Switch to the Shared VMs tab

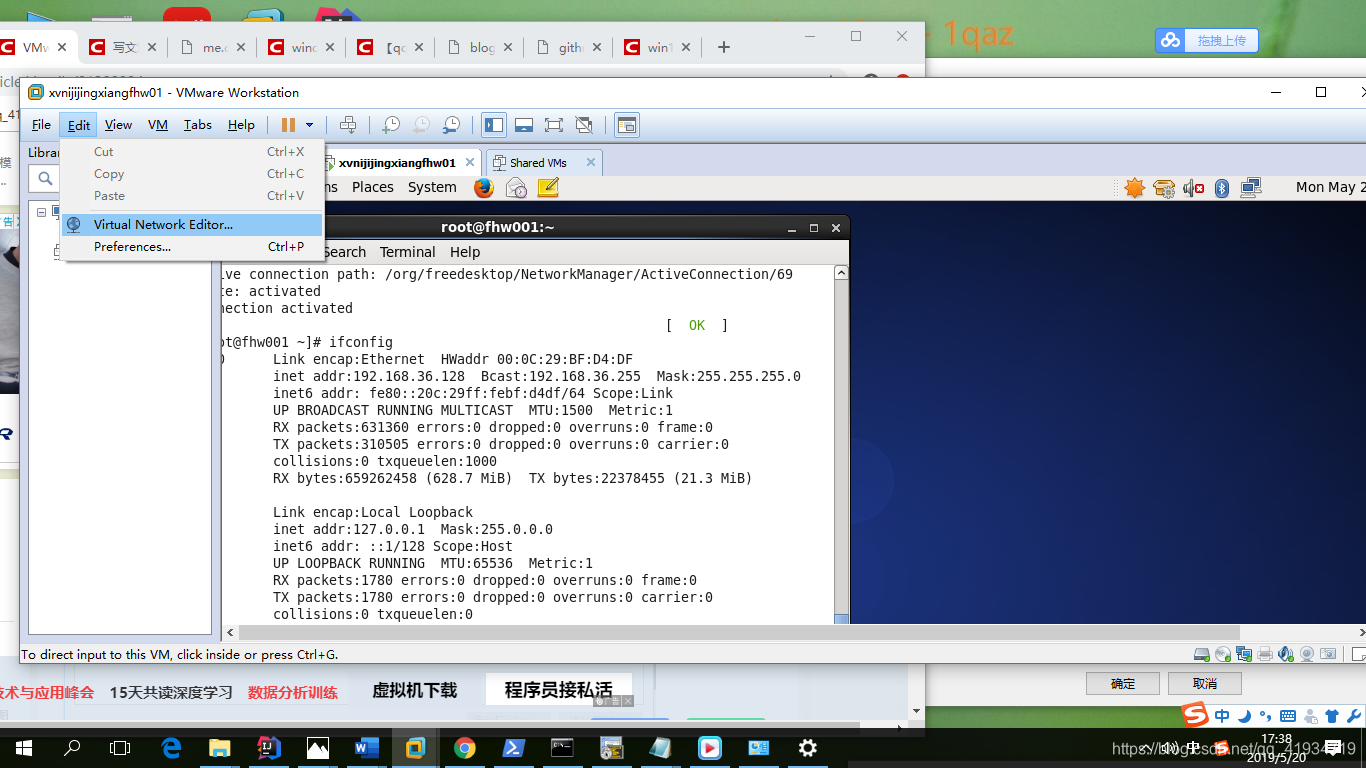coord(538,163)
